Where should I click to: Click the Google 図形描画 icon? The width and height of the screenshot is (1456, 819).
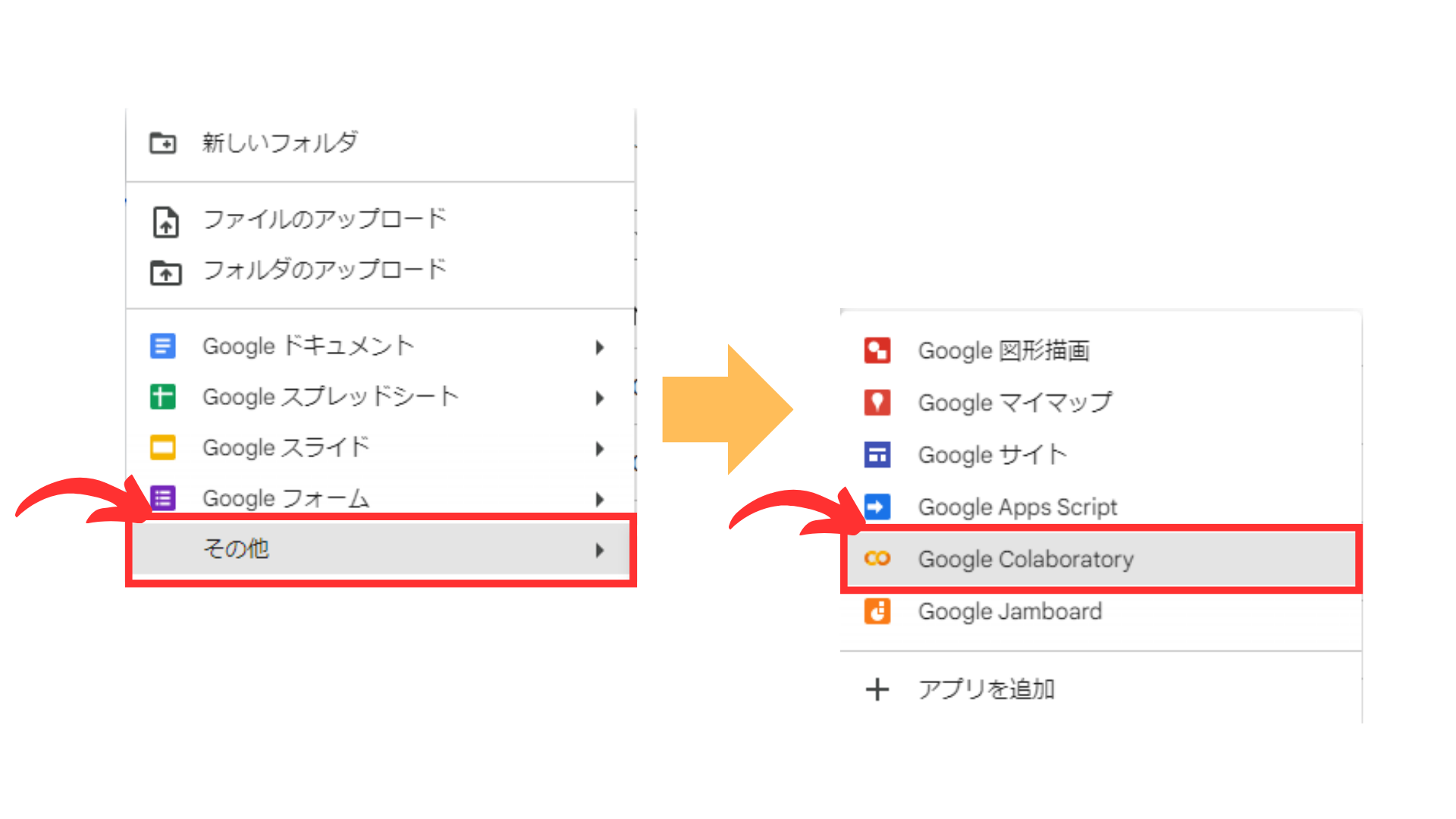(x=877, y=350)
